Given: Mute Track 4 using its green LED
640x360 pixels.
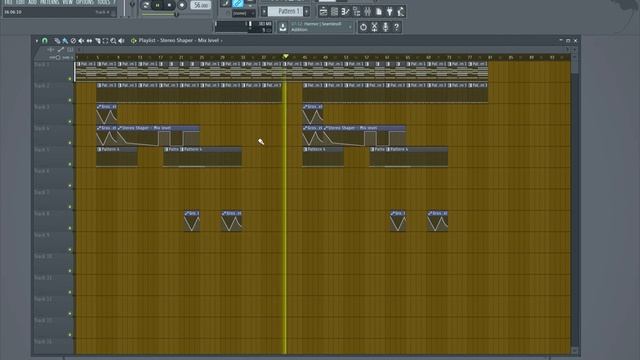Looking at the screenshot, I should [70, 143].
